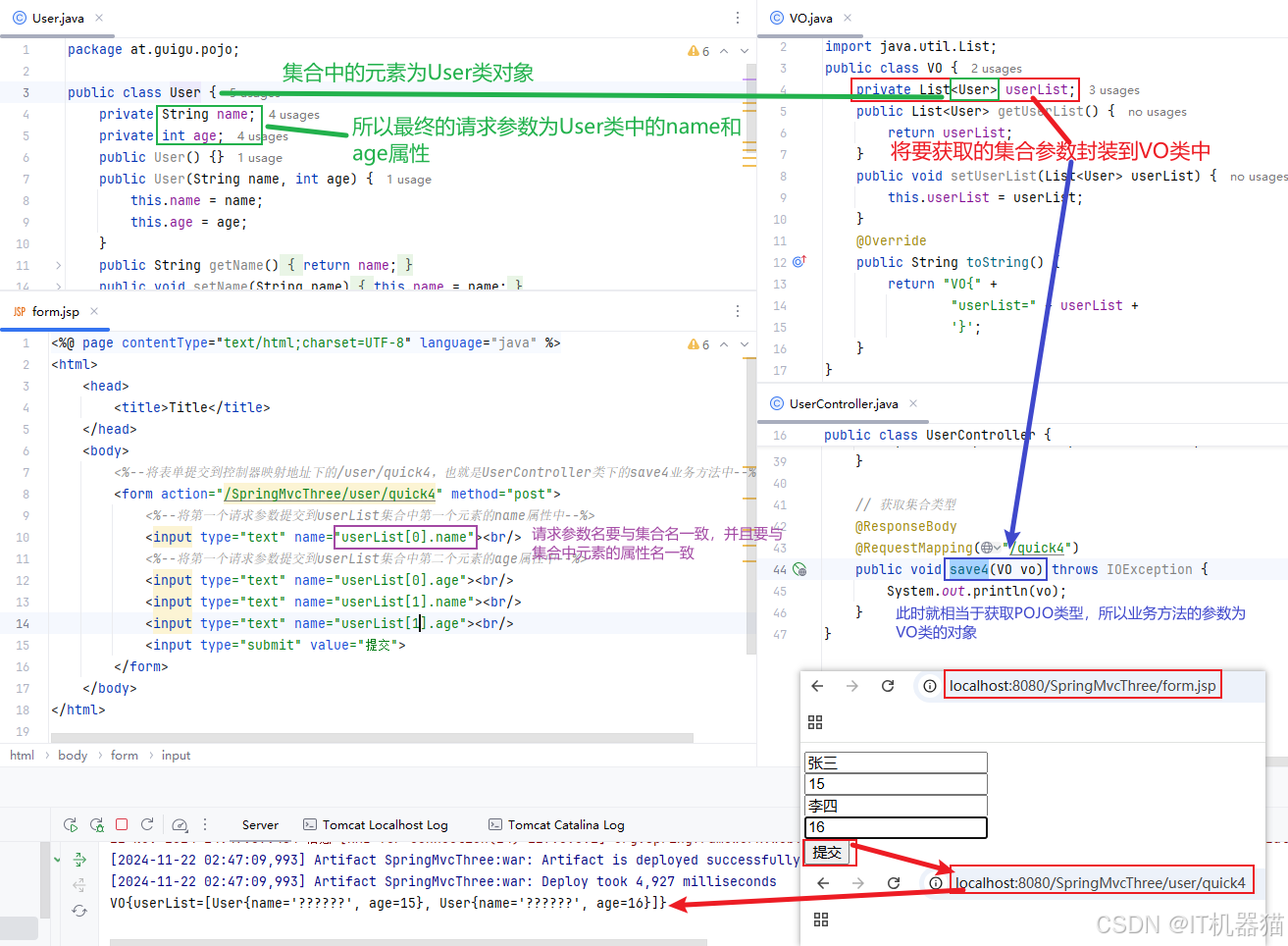This screenshot has width=1288, height=946.
Task: Expand the folded getName method at line 11
Action: click(59, 265)
